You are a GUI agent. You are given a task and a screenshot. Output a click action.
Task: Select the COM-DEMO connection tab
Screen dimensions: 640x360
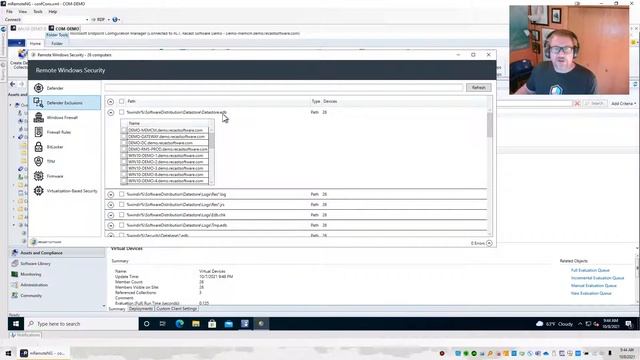coord(64,28)
